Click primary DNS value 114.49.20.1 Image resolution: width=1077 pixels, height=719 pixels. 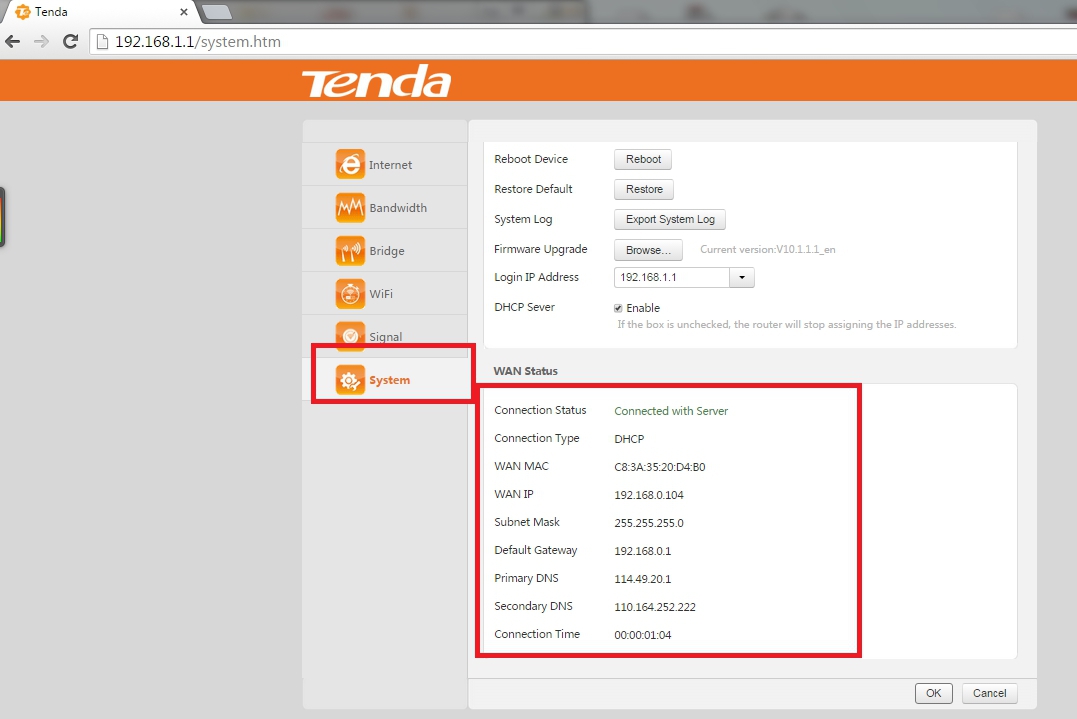pos(643,580)
